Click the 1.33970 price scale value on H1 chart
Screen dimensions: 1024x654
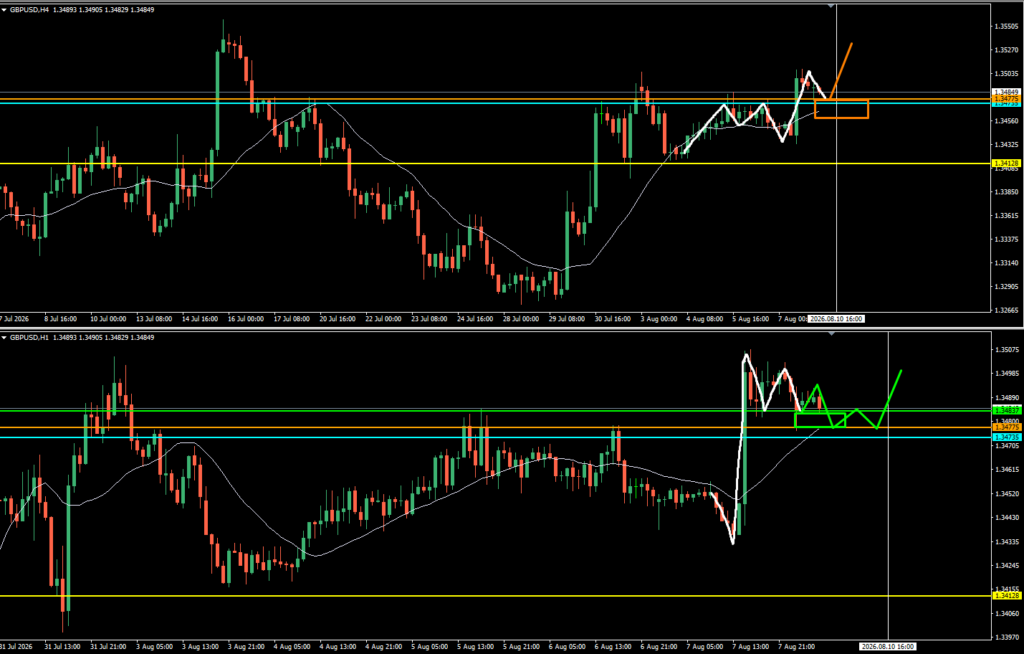pyautogui.click(x=1006, y=638)
